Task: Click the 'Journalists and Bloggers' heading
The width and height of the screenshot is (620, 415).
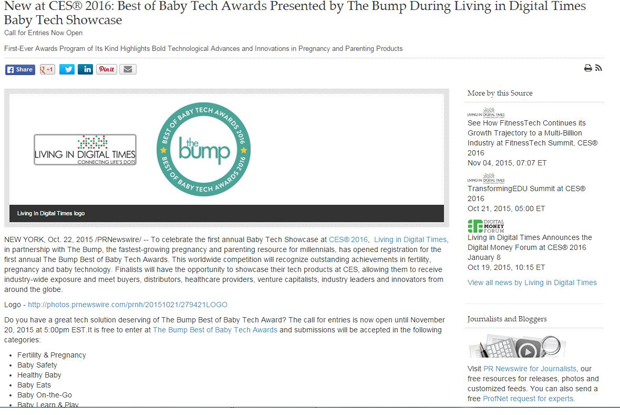Action: [x=507, y=319]
